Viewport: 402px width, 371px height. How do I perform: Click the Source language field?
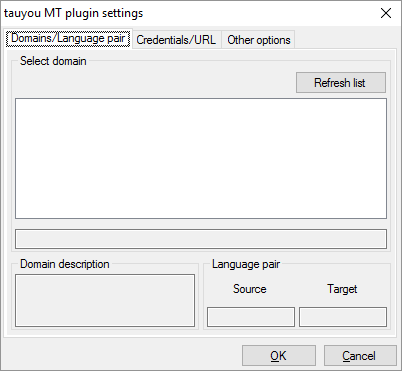click(251, 317)
